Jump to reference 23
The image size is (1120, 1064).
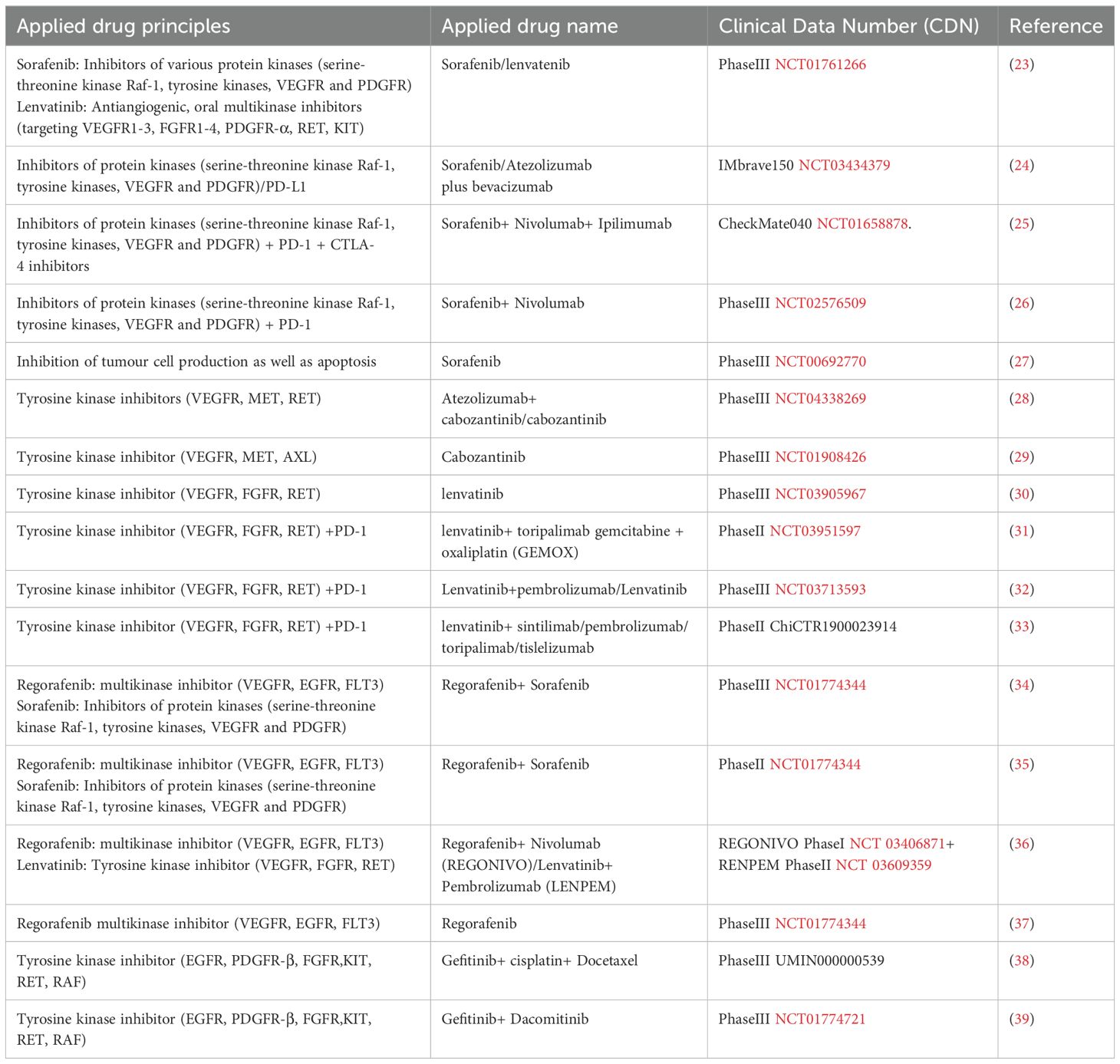(x=1022, y=64)
